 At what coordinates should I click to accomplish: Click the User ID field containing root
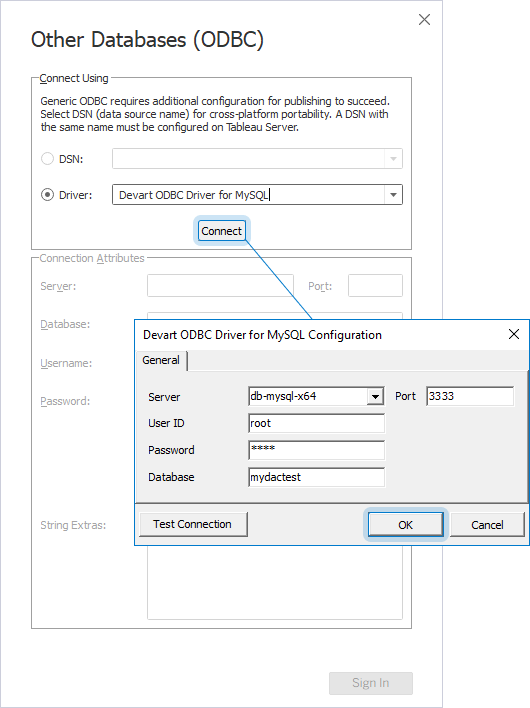pyautogui.click(x=316, y=424)
